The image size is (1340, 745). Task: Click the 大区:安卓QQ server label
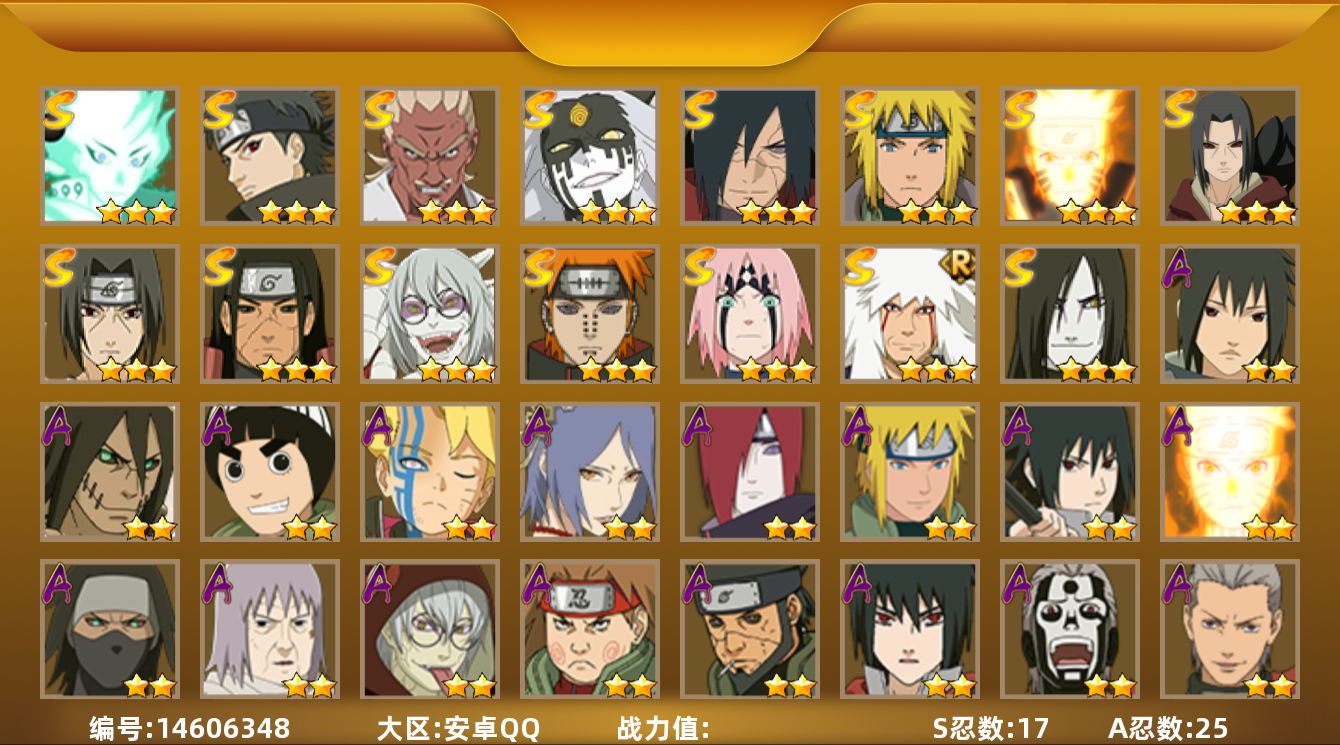458,728
